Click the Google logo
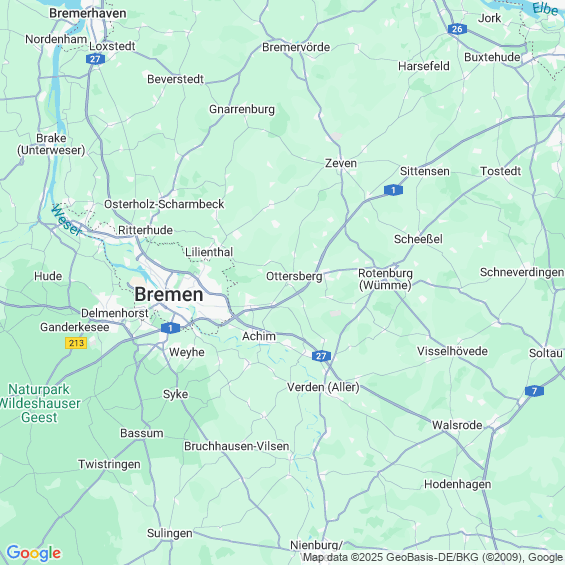The height and width of the screenshot is (565, 565). point(34,553)
